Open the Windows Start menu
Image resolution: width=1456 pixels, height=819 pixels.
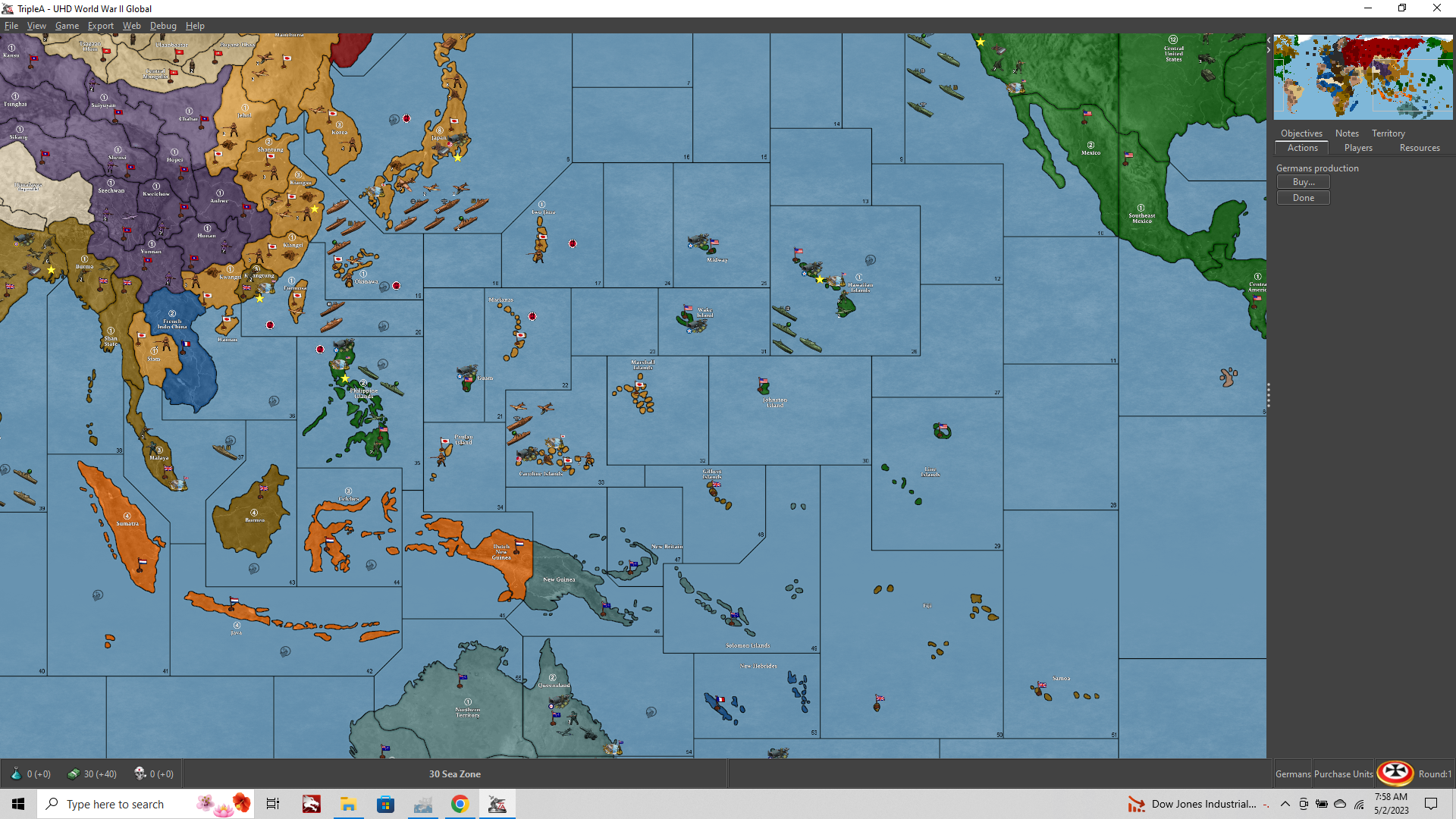click(x=18, y=804)
